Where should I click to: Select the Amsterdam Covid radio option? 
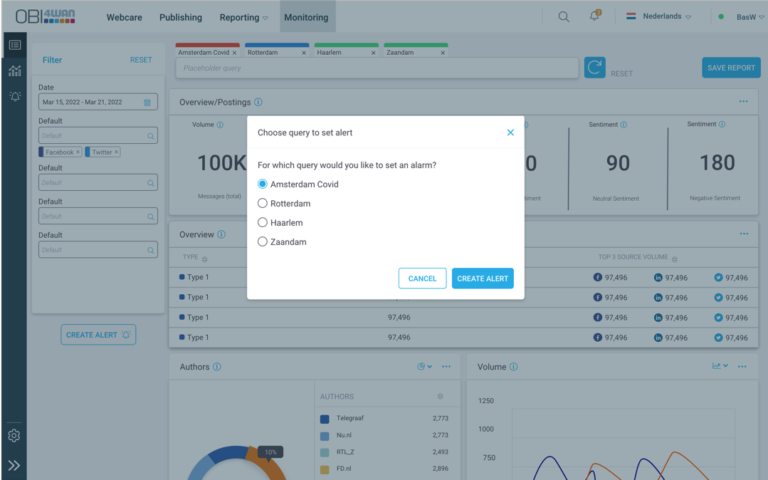coord(263,184)
